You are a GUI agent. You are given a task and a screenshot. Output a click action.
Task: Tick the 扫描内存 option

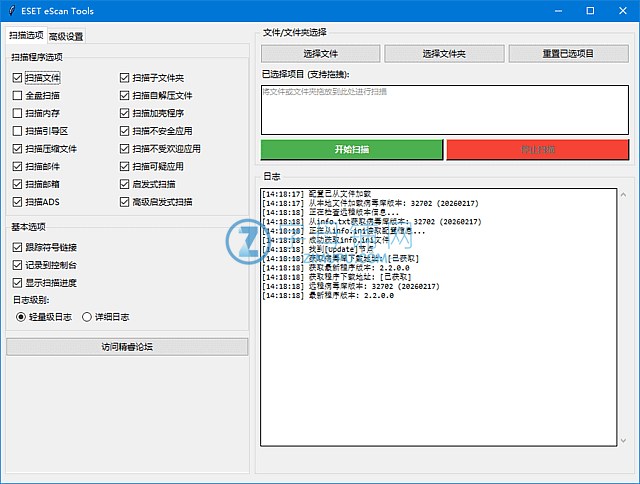(x=18, y=113)
